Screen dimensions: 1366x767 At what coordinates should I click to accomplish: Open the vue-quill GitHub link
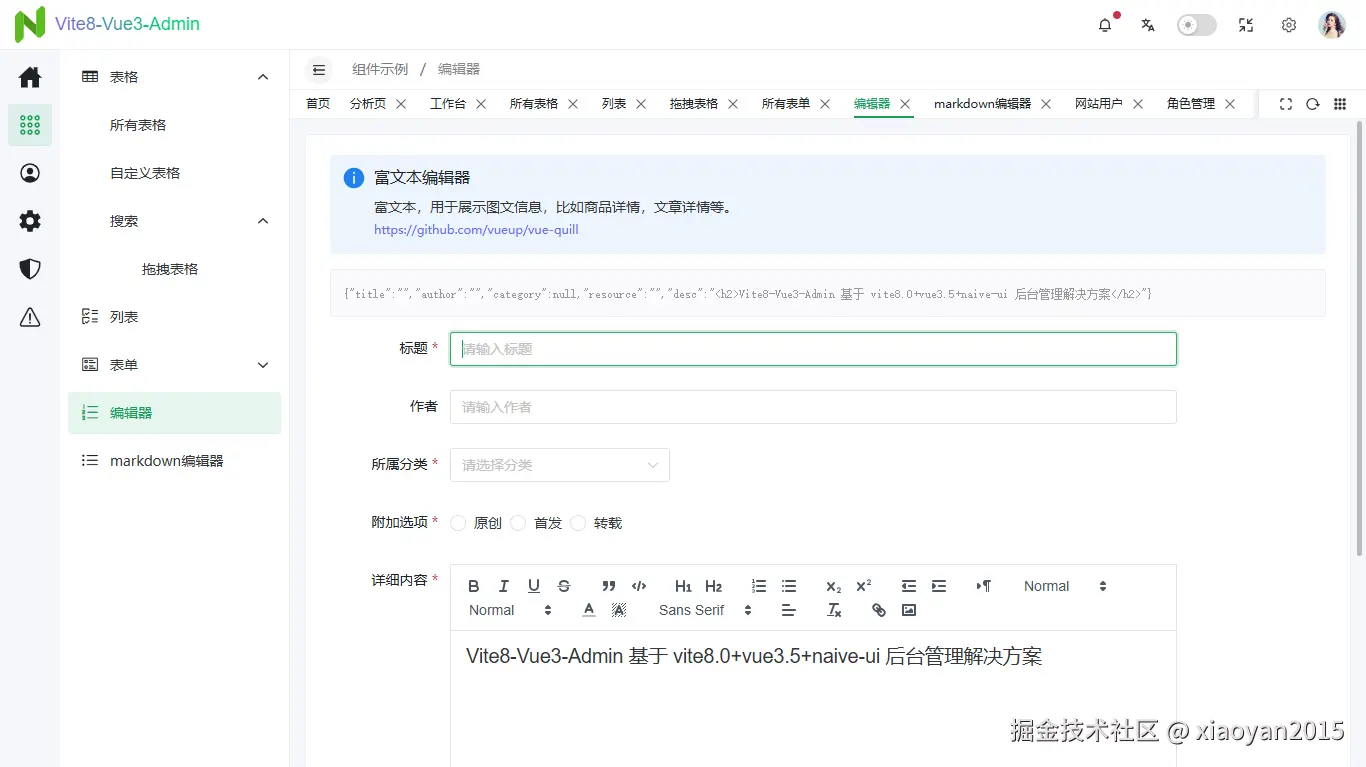476,230
